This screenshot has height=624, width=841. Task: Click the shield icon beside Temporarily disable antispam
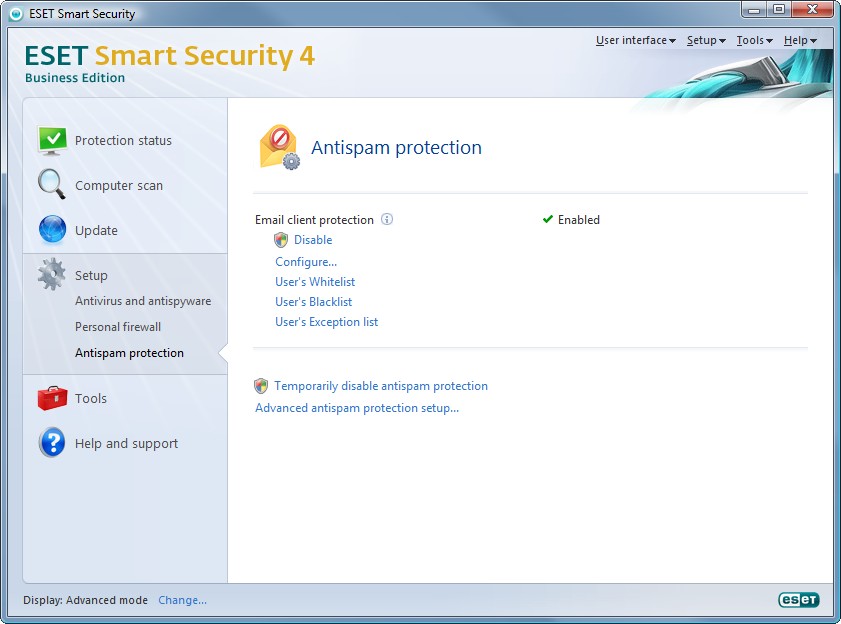point(261,386)
